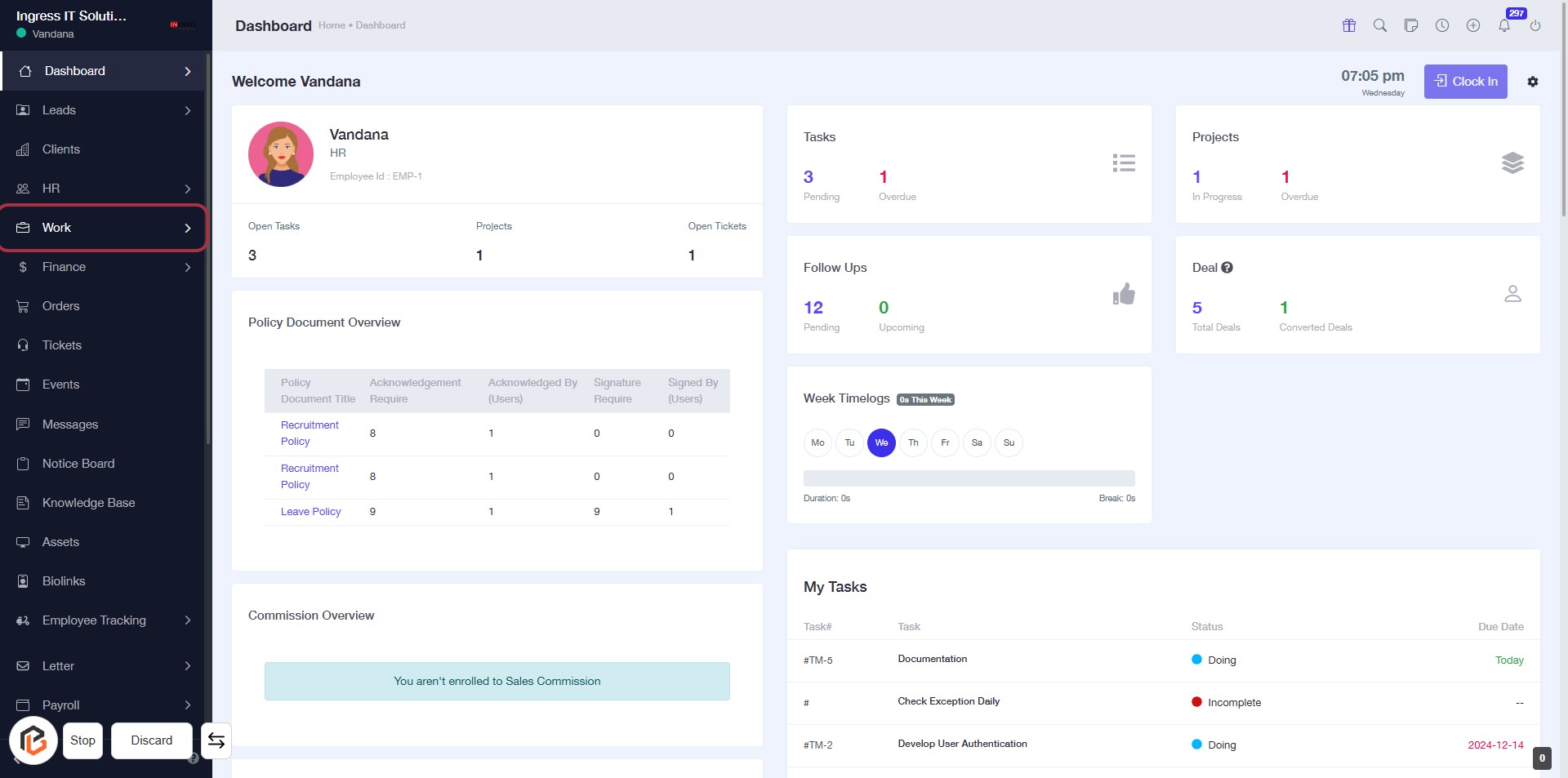Click the Week Timelogs progress bar

tap(969, 478)
